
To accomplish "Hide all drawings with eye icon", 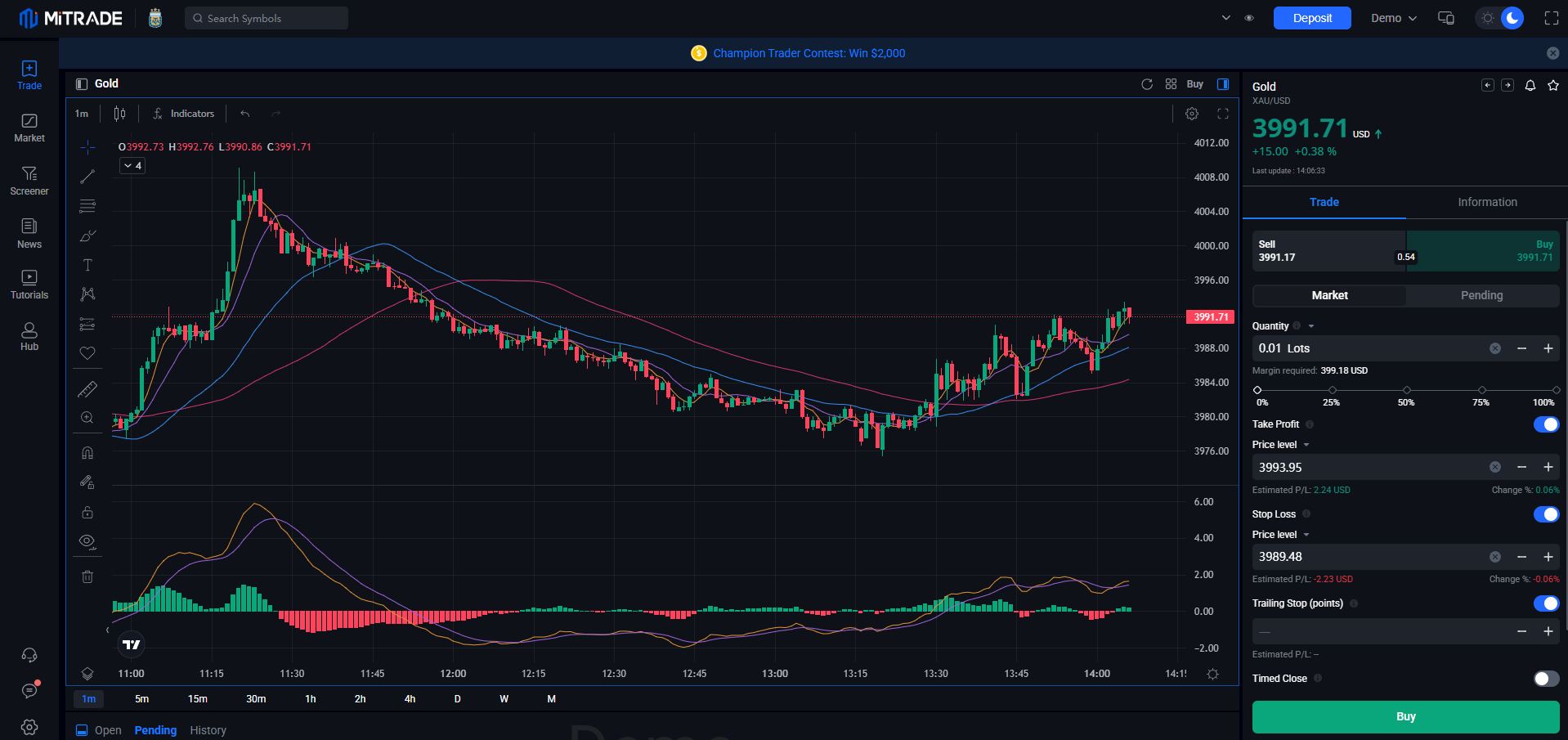I will [x=87, y=541].
